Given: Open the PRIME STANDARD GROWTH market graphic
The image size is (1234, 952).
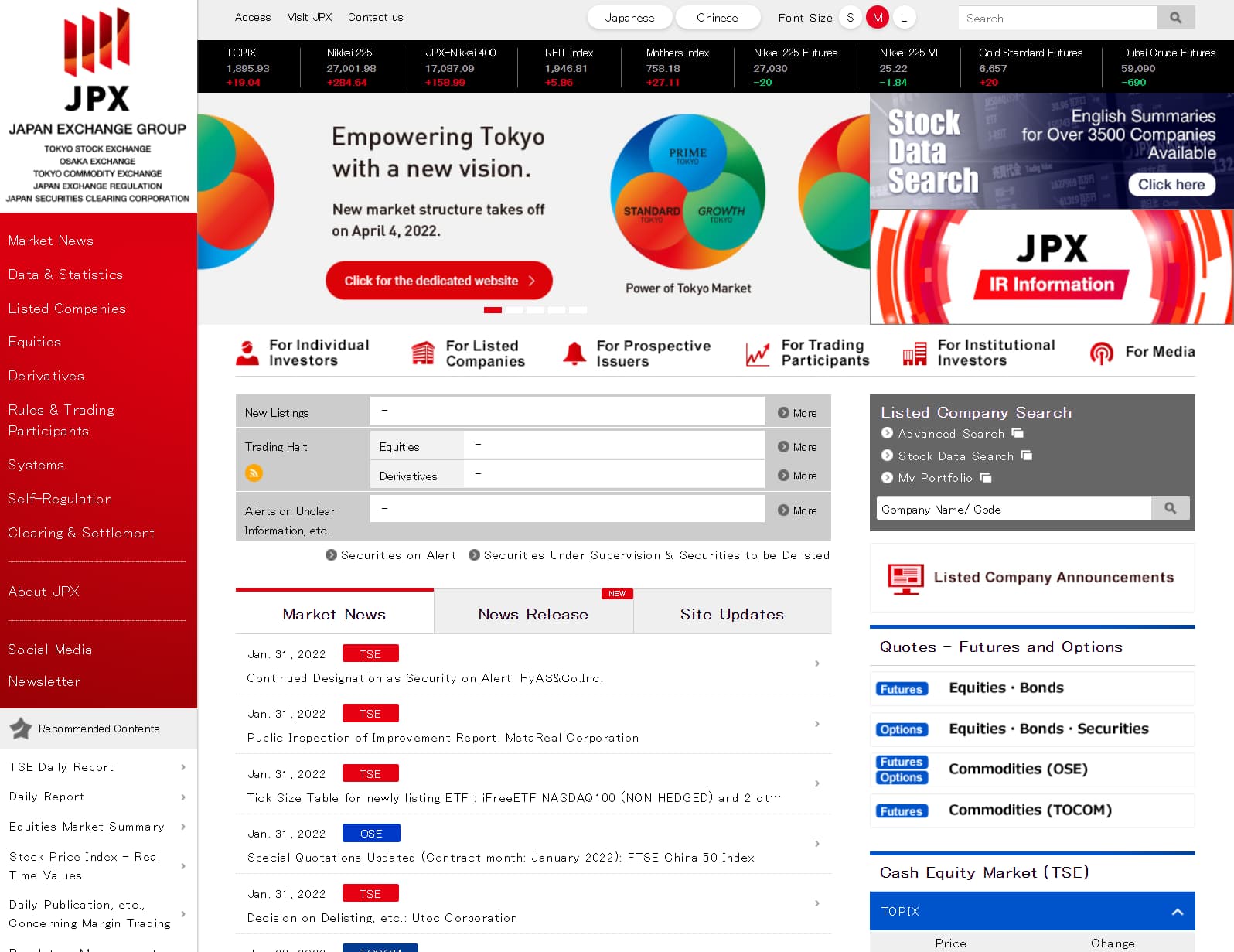Looking at the screenshot, I should coord(688,191).
